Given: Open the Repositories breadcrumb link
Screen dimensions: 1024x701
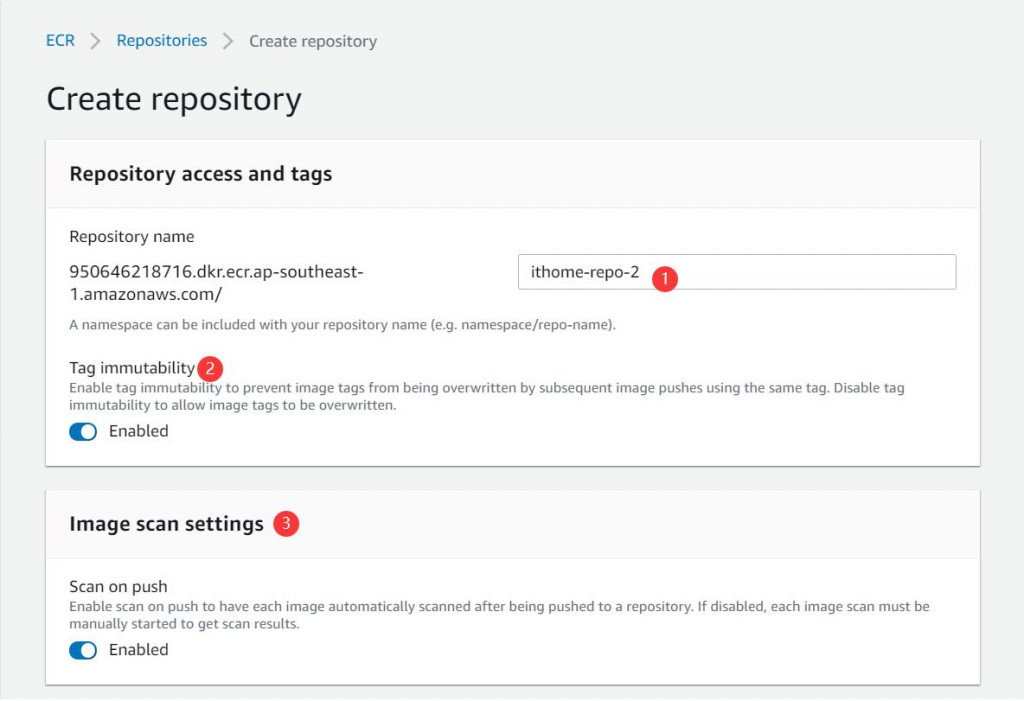Looking at the screenshot, I should pos(161,41).
